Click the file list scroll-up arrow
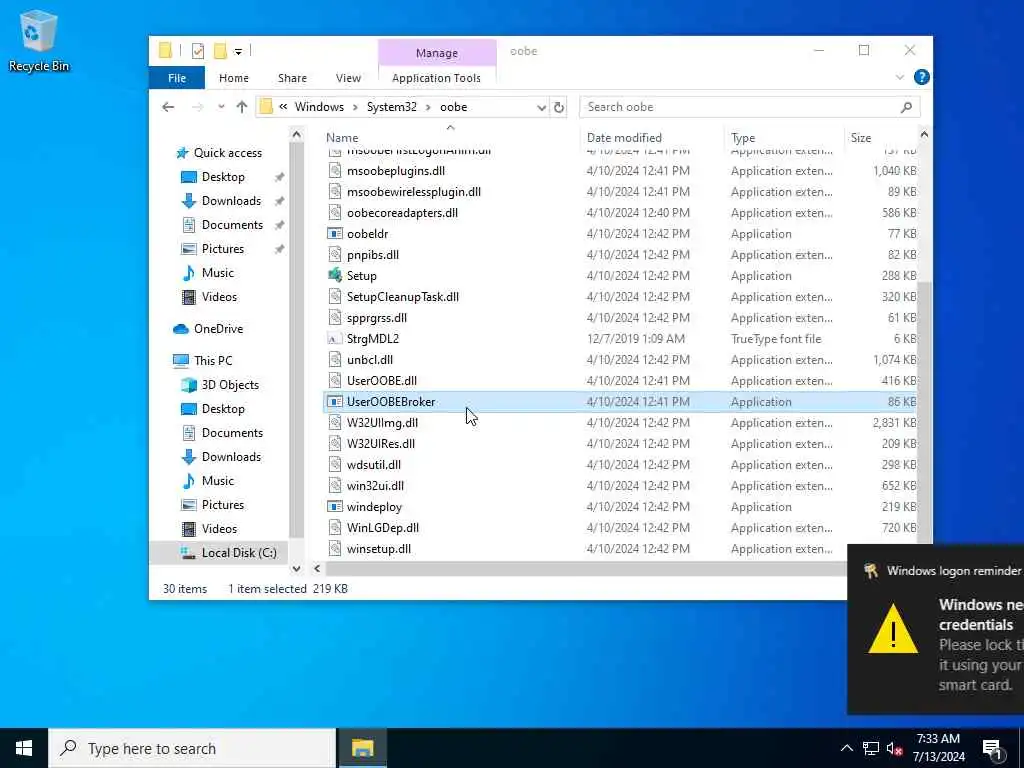 coord(924,135)
